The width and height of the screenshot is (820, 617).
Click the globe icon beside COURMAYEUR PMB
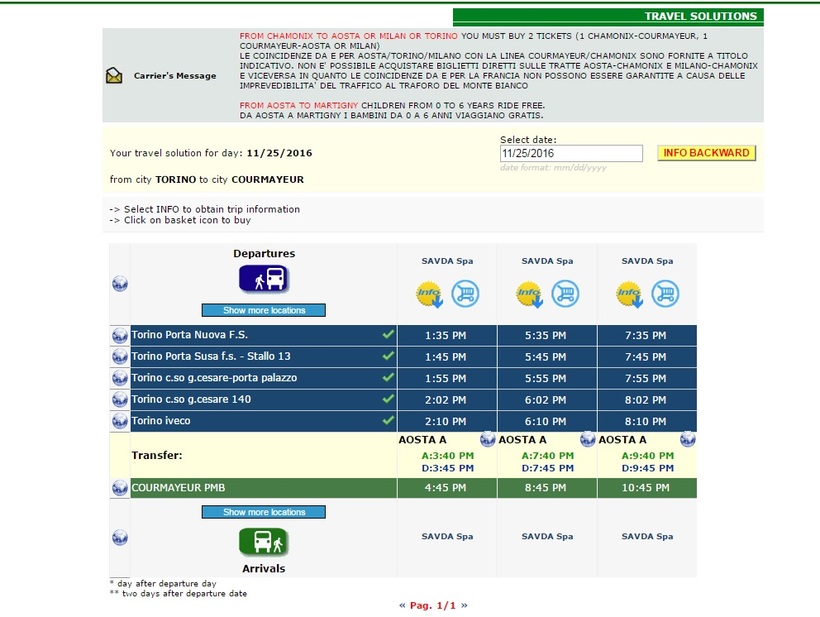[x=120, y=489]
